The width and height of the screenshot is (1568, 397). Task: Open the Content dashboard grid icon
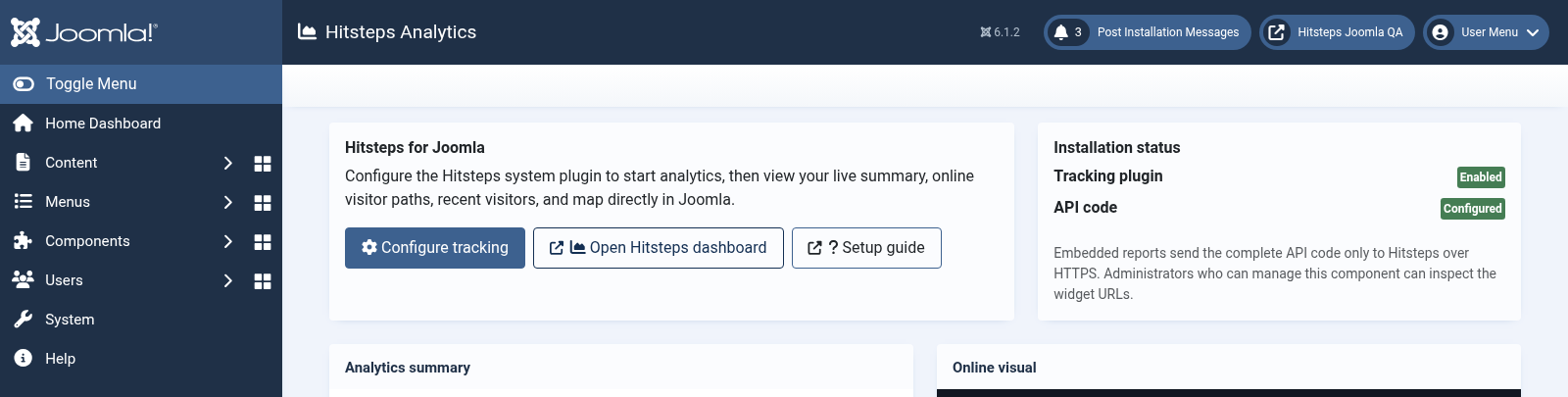click(263, 164)
